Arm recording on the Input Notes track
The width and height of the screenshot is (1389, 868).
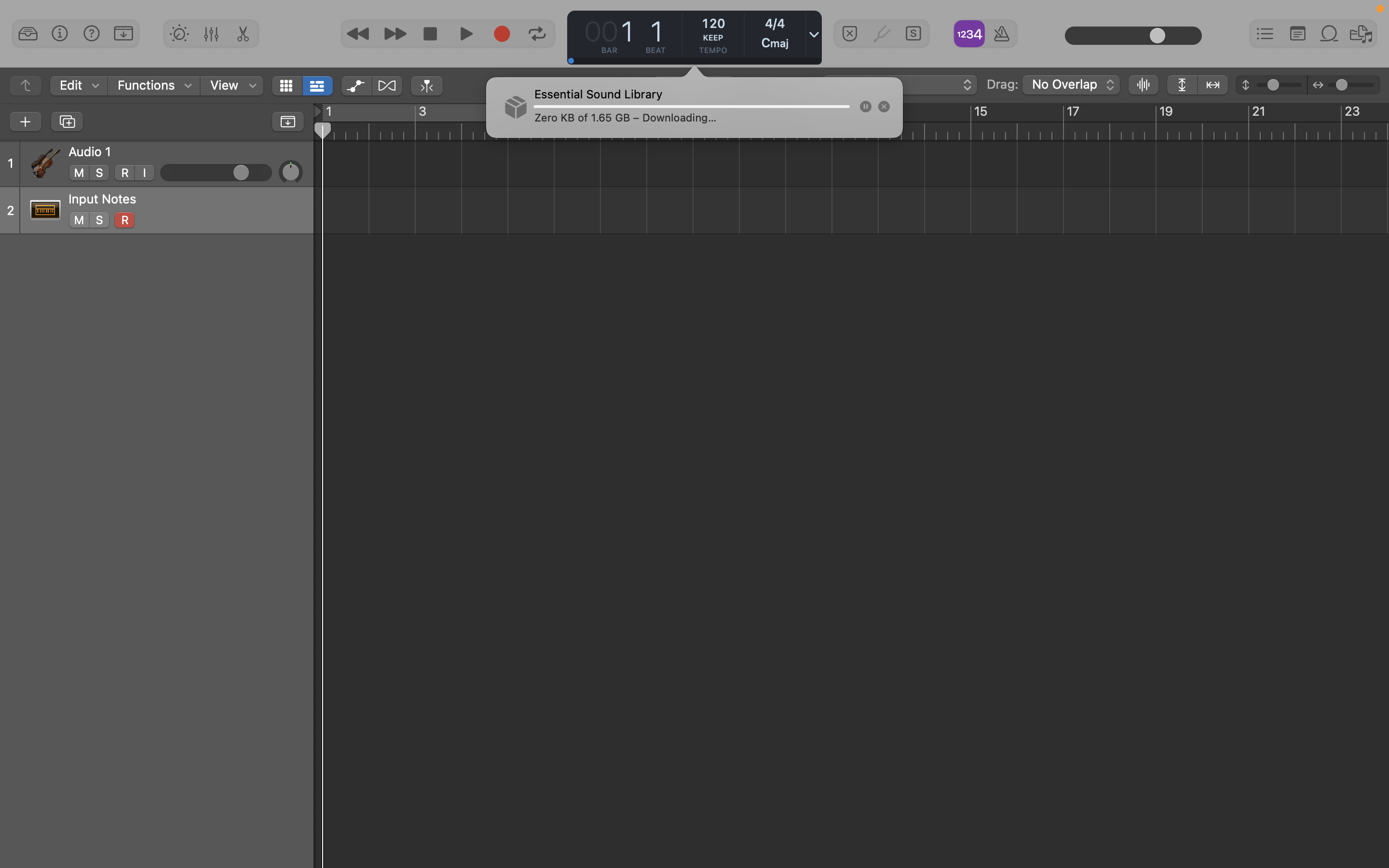click(124, 220)
